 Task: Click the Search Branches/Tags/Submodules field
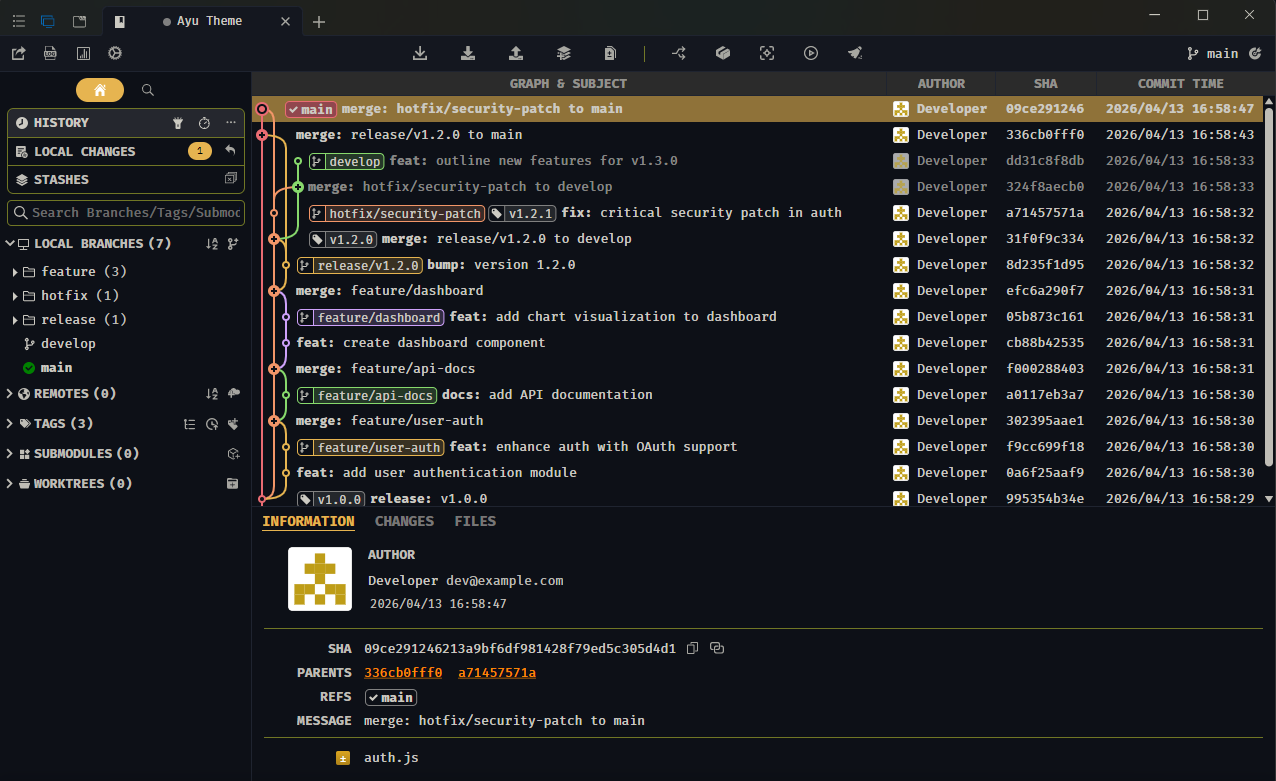135,212
